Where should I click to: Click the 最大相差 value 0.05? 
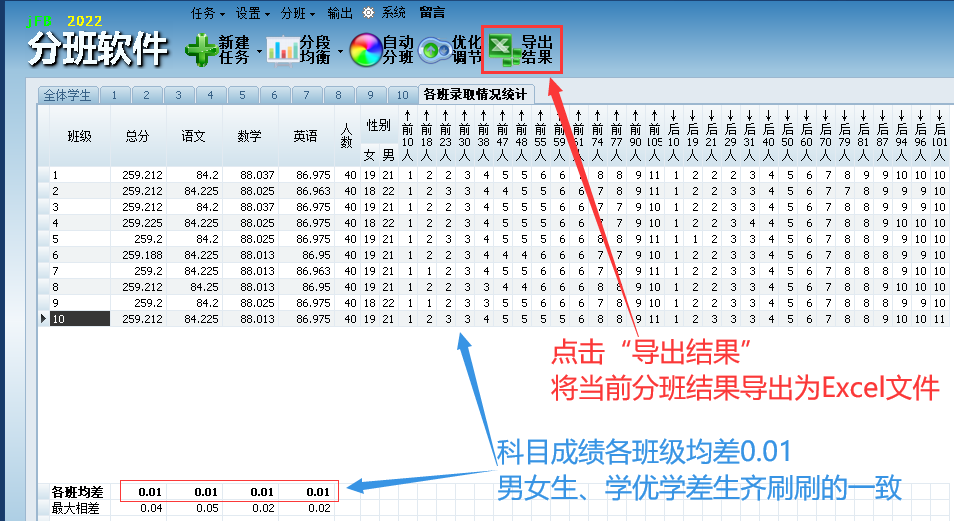pyautogui.click(x=207, y=508)
